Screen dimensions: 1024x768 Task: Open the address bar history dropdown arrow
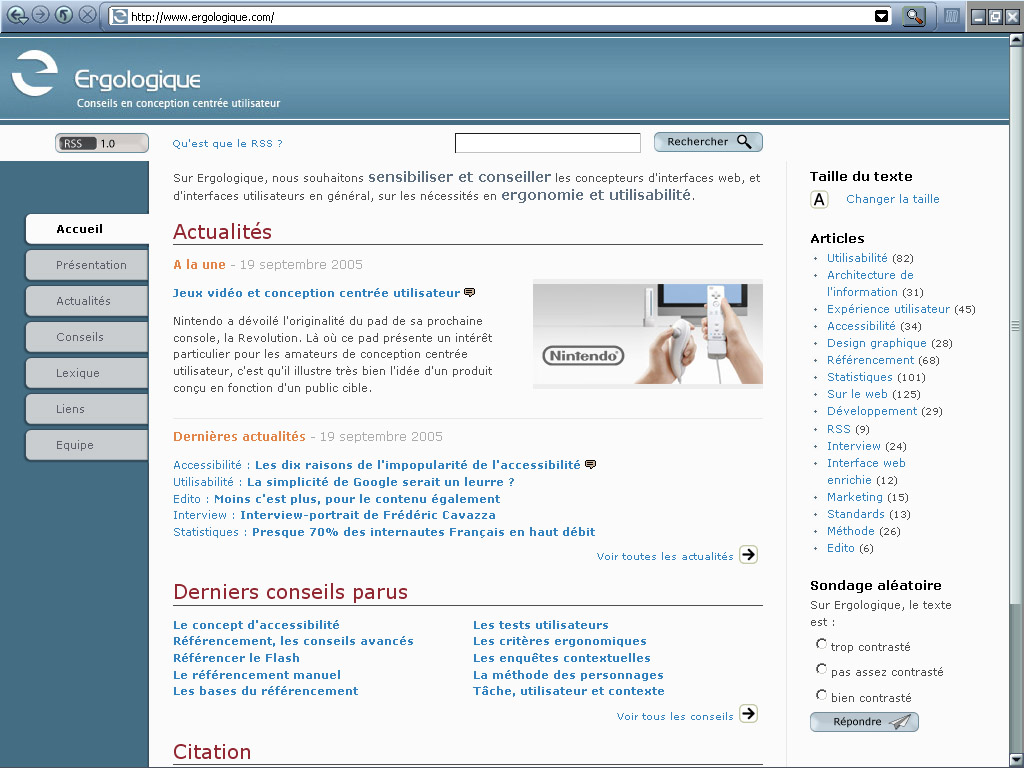pyautogui.click(x=882, y=16)
